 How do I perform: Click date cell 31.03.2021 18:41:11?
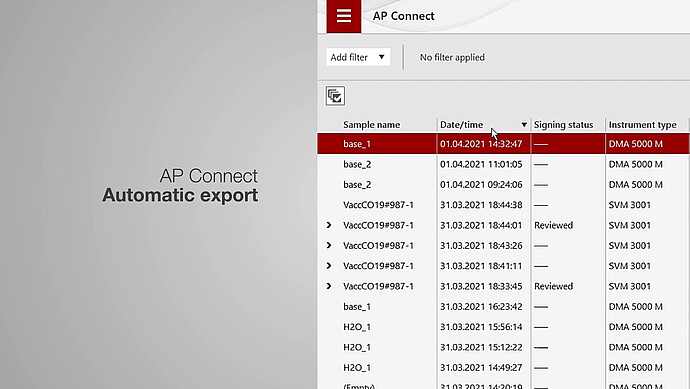pos(481,266)
